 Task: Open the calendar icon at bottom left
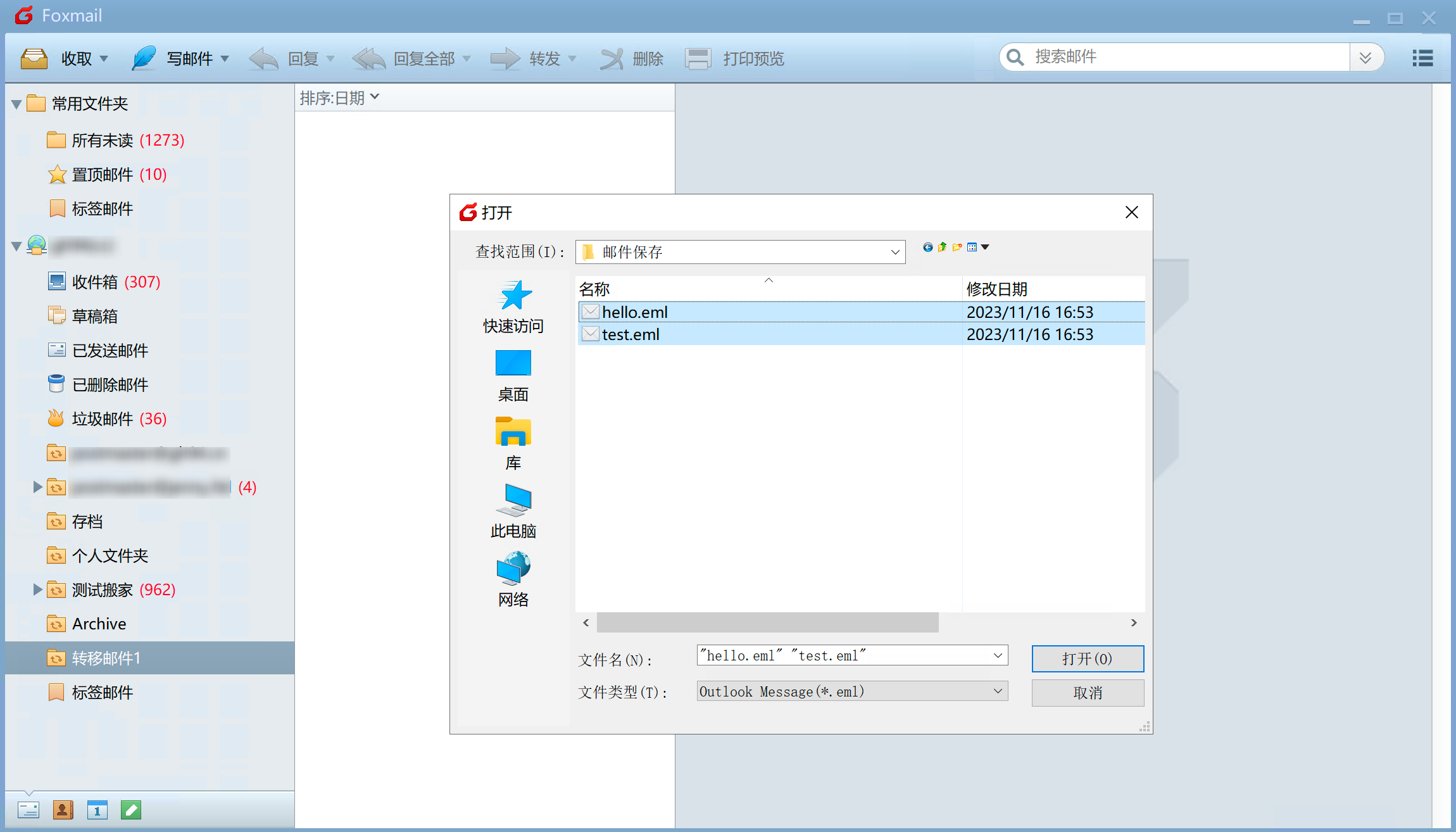click(x=97, y=810)
